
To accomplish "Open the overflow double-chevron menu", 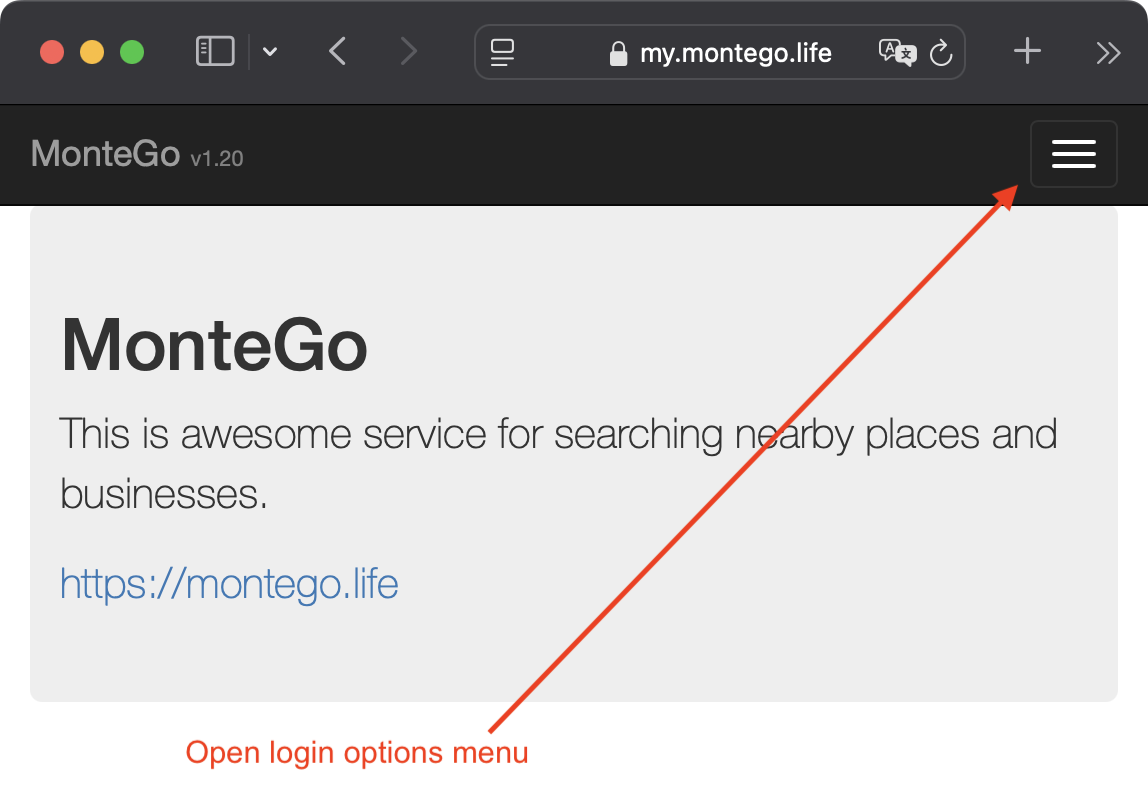I will click(1106, 52).
